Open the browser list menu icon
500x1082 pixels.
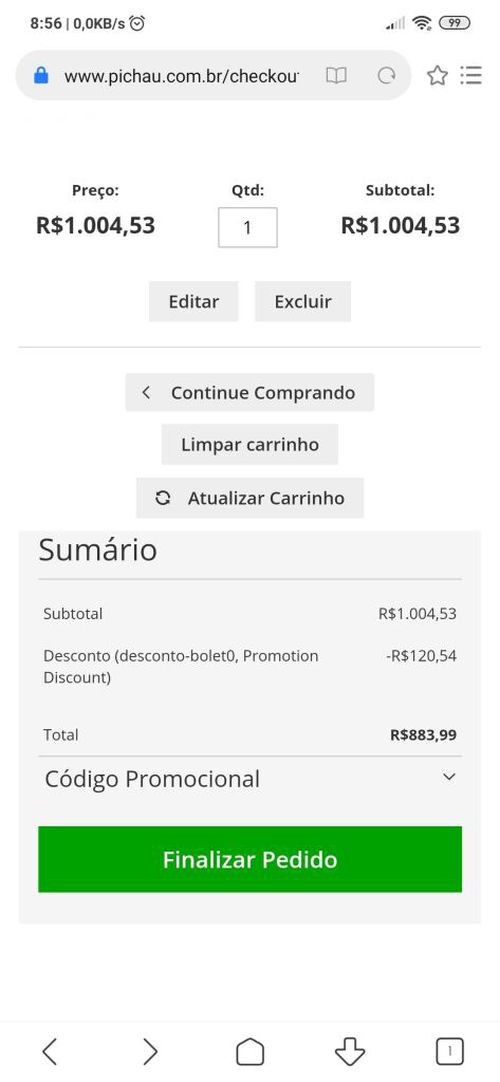tap(471, 75)
